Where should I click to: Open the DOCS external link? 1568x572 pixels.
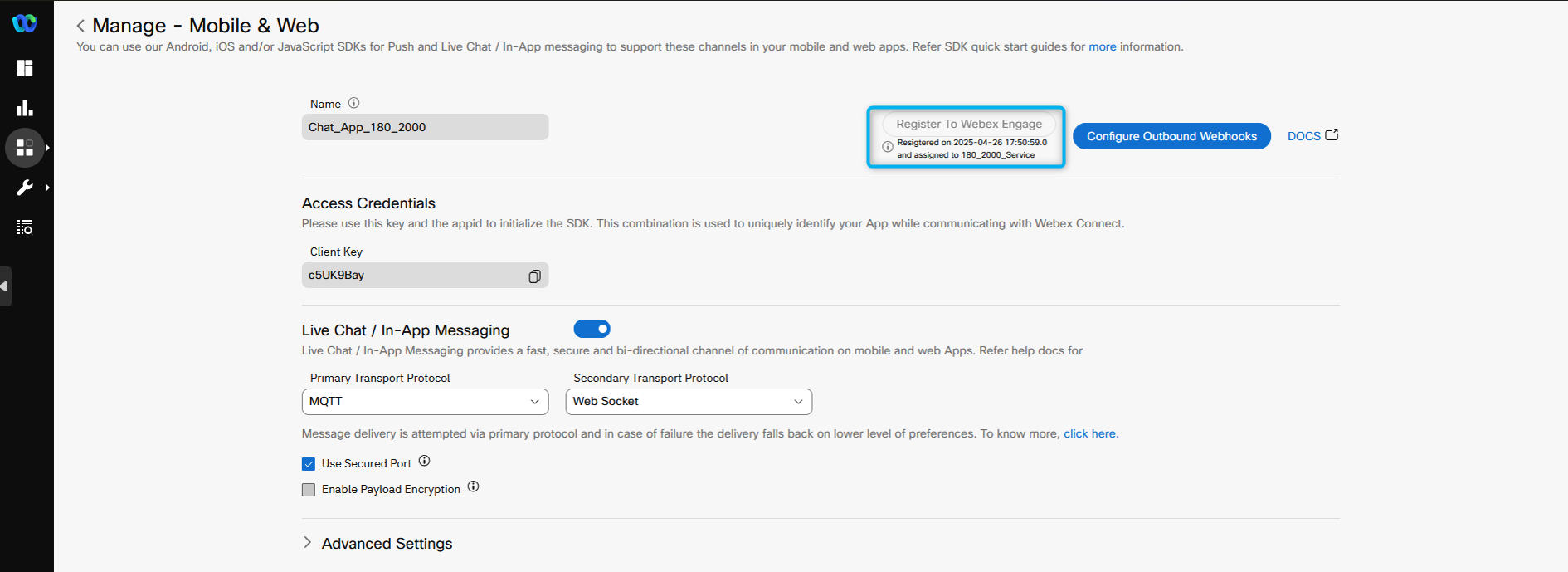pos(1312,136)
